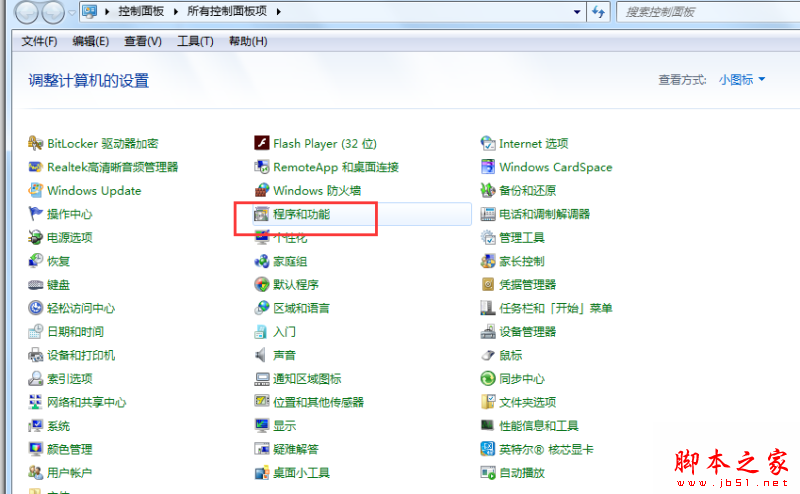Open the 索引选项 link
The image size is (800, 494).
pos(70,379)
